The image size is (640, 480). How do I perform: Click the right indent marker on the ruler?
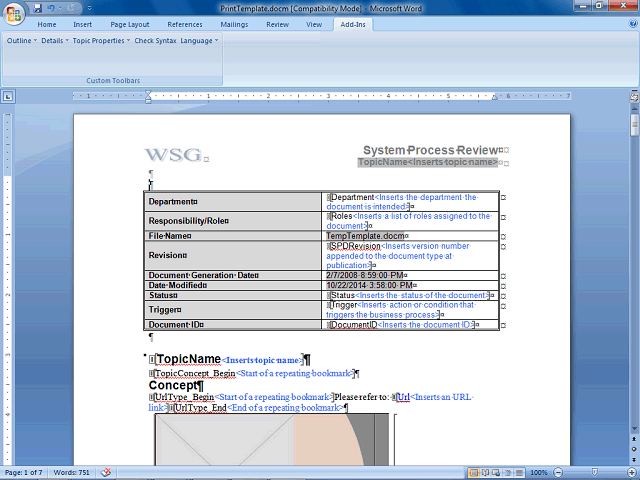[494, 98]
